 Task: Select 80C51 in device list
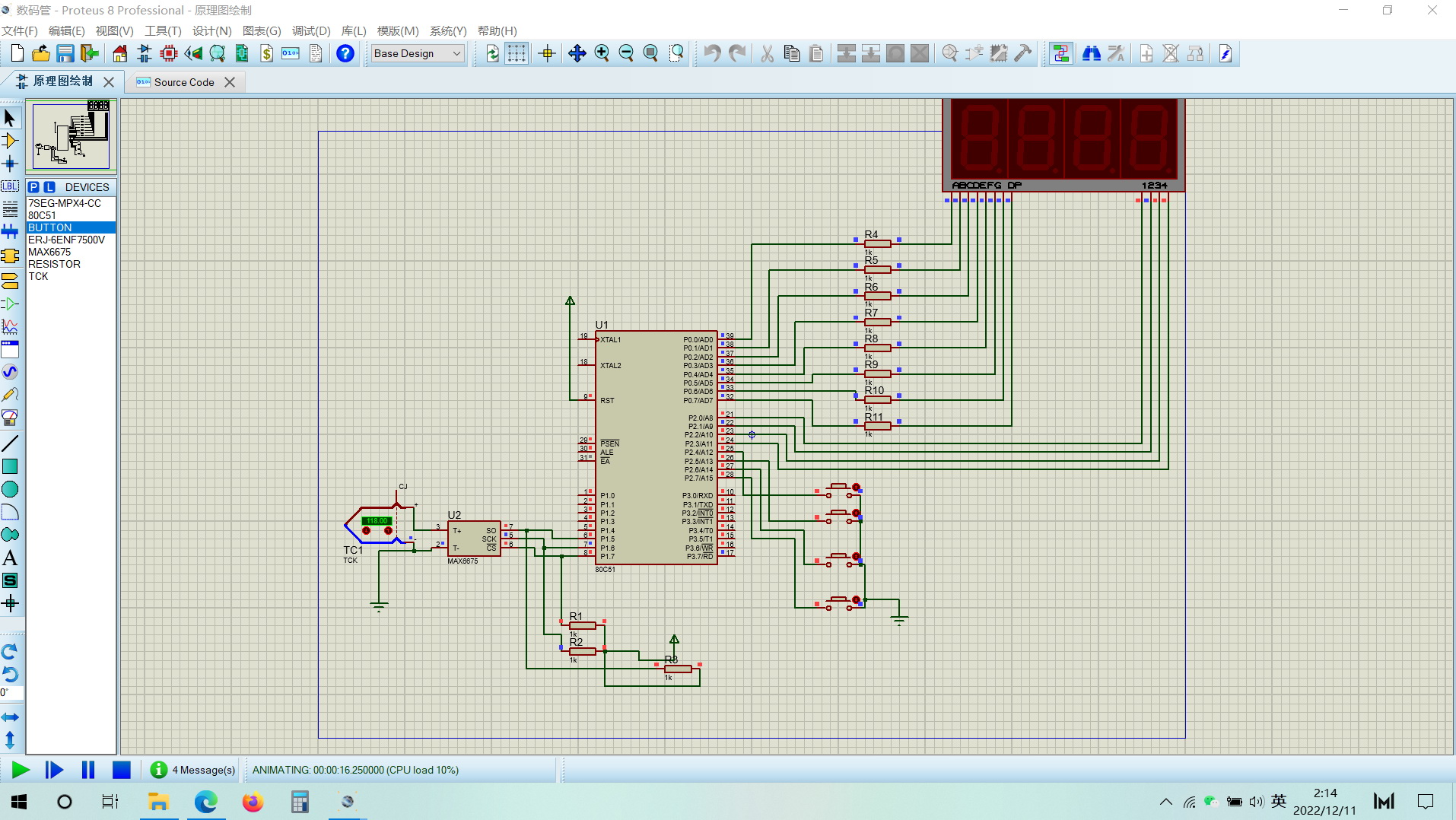(x=71, y=215)
